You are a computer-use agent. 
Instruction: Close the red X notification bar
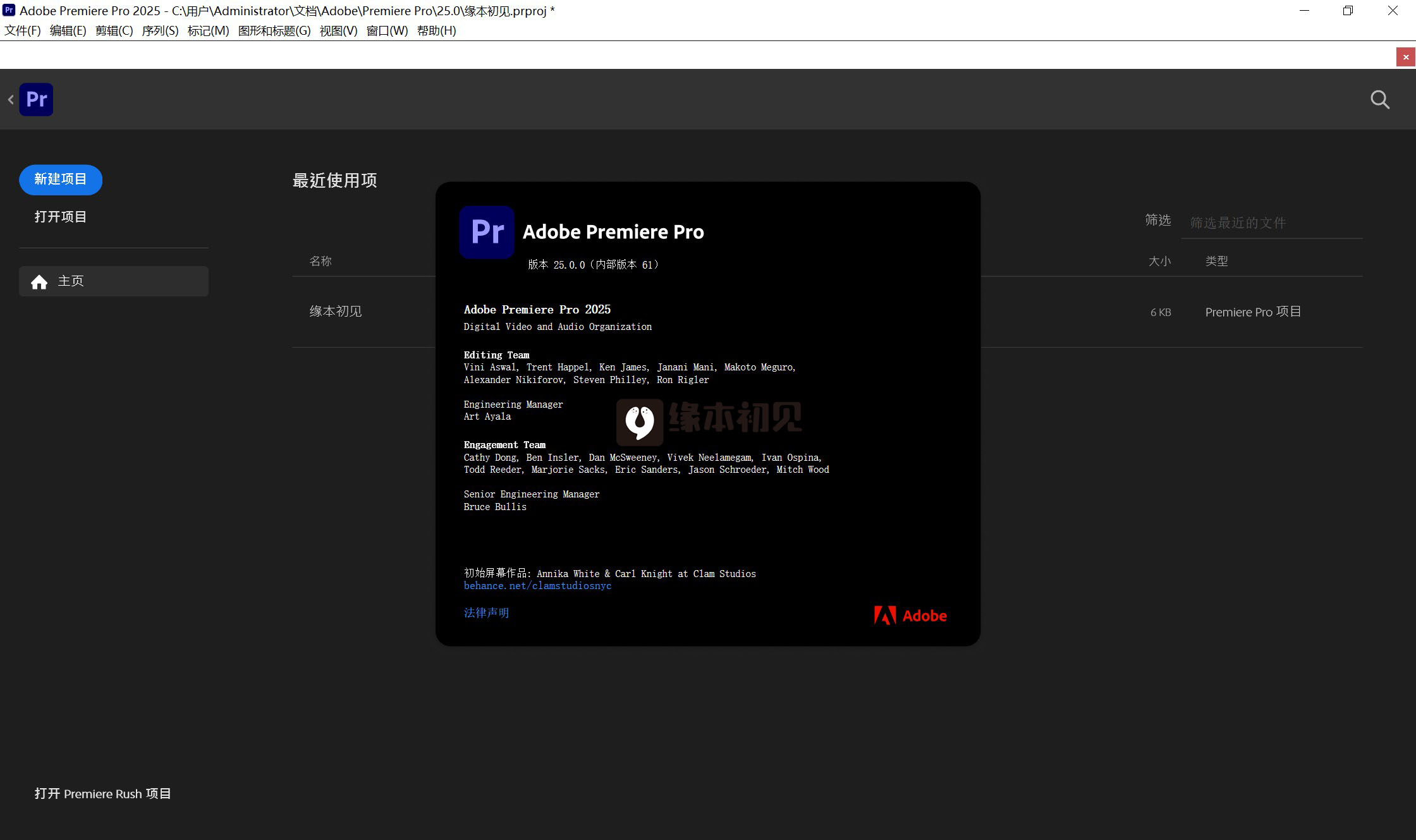(1405, 57)
